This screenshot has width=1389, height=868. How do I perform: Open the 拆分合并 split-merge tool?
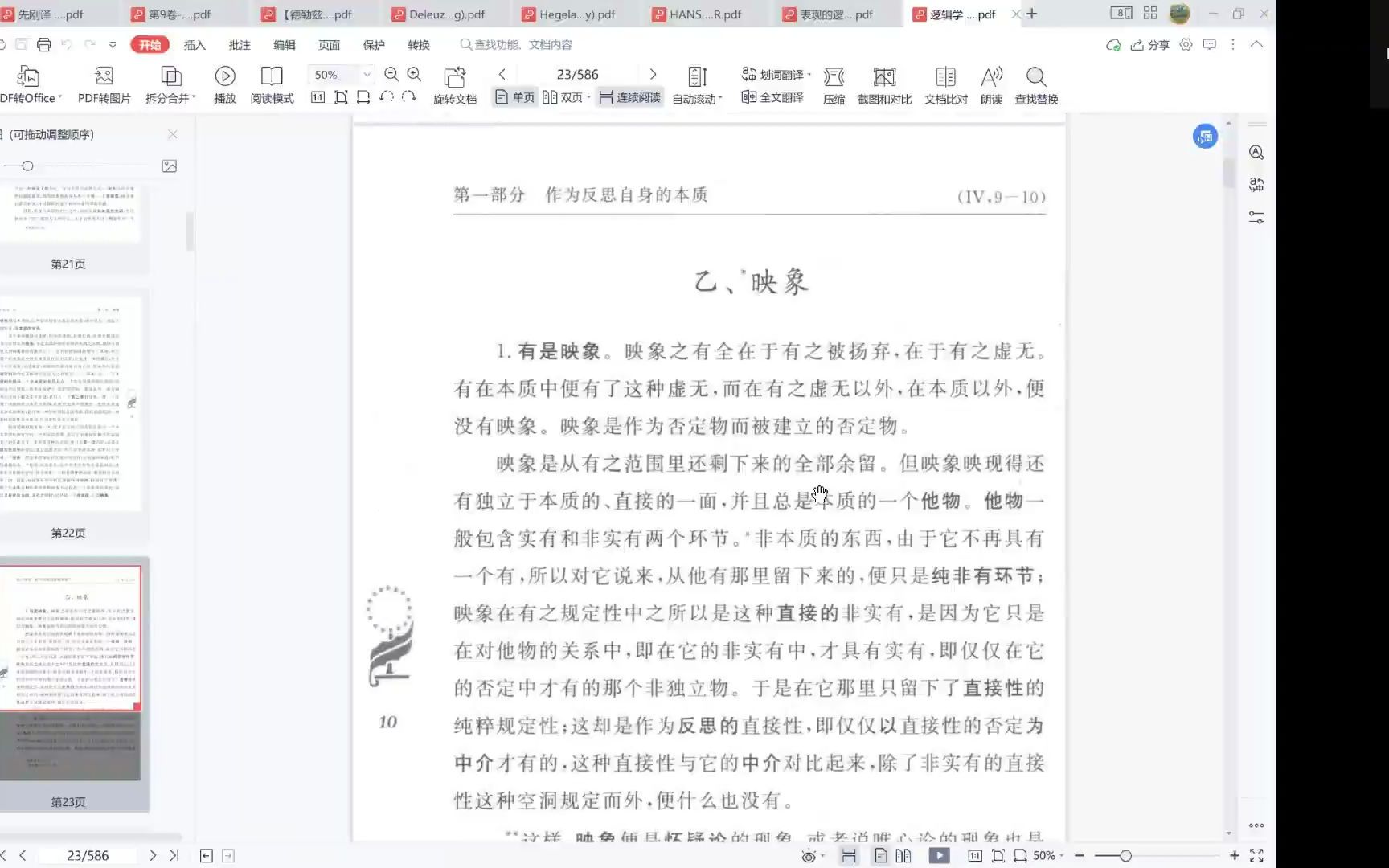(x=170, y=84)
